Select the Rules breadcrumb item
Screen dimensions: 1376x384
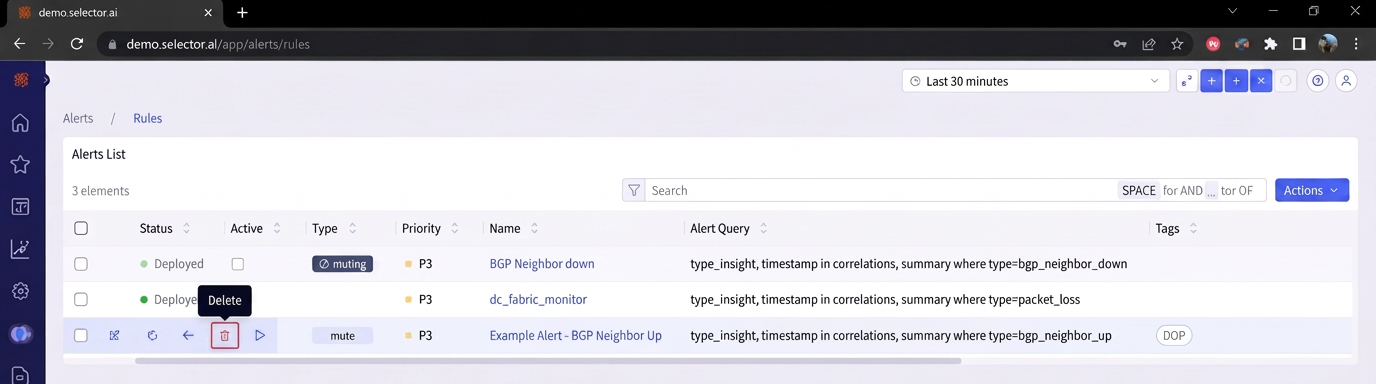(x=148, y=118)
